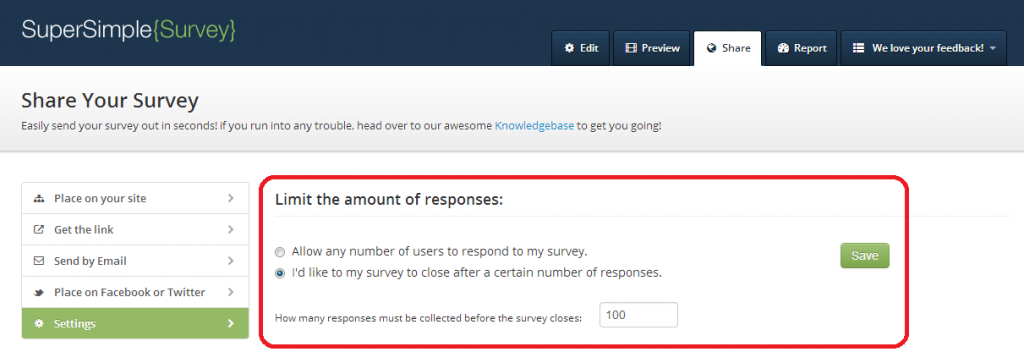This screenshot has height=362, width=1024.
Task: Switch to the Report tab
Action: [x=801, y=48]
